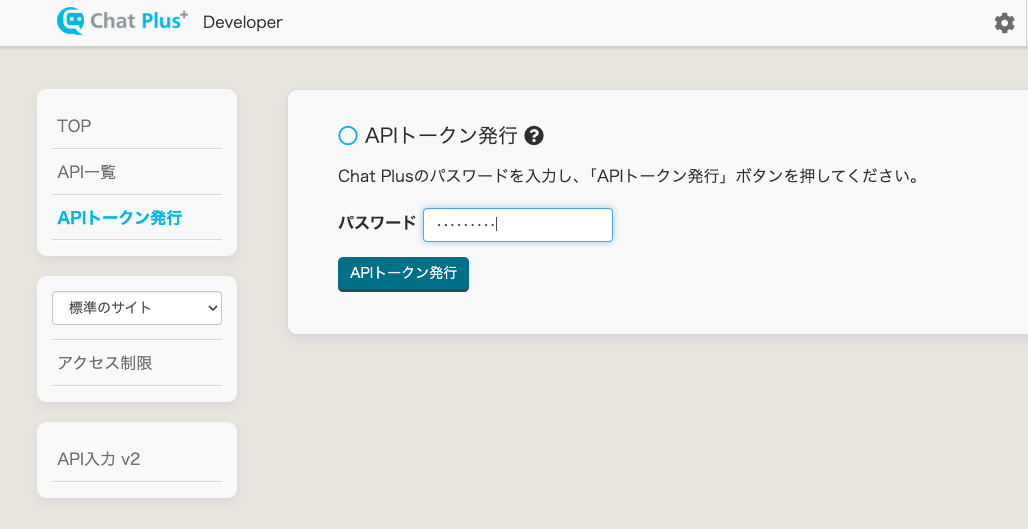Open the API入力 v2 sidebar item
1028x529 pixels.
coord(99,459)
